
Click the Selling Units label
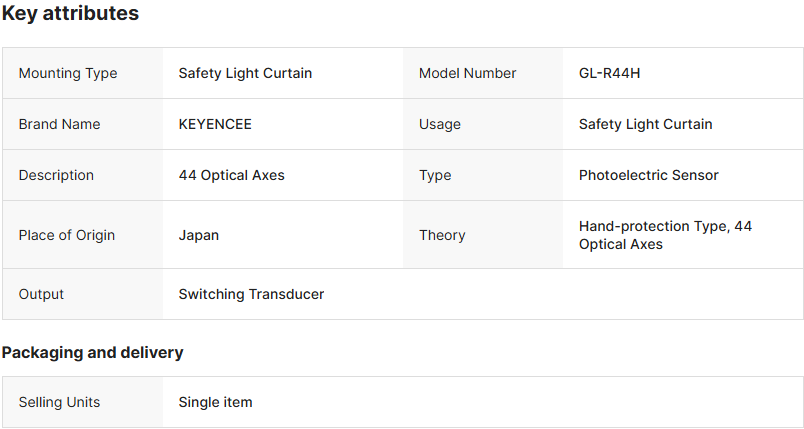pyautogui.click(x=59, y=402)
